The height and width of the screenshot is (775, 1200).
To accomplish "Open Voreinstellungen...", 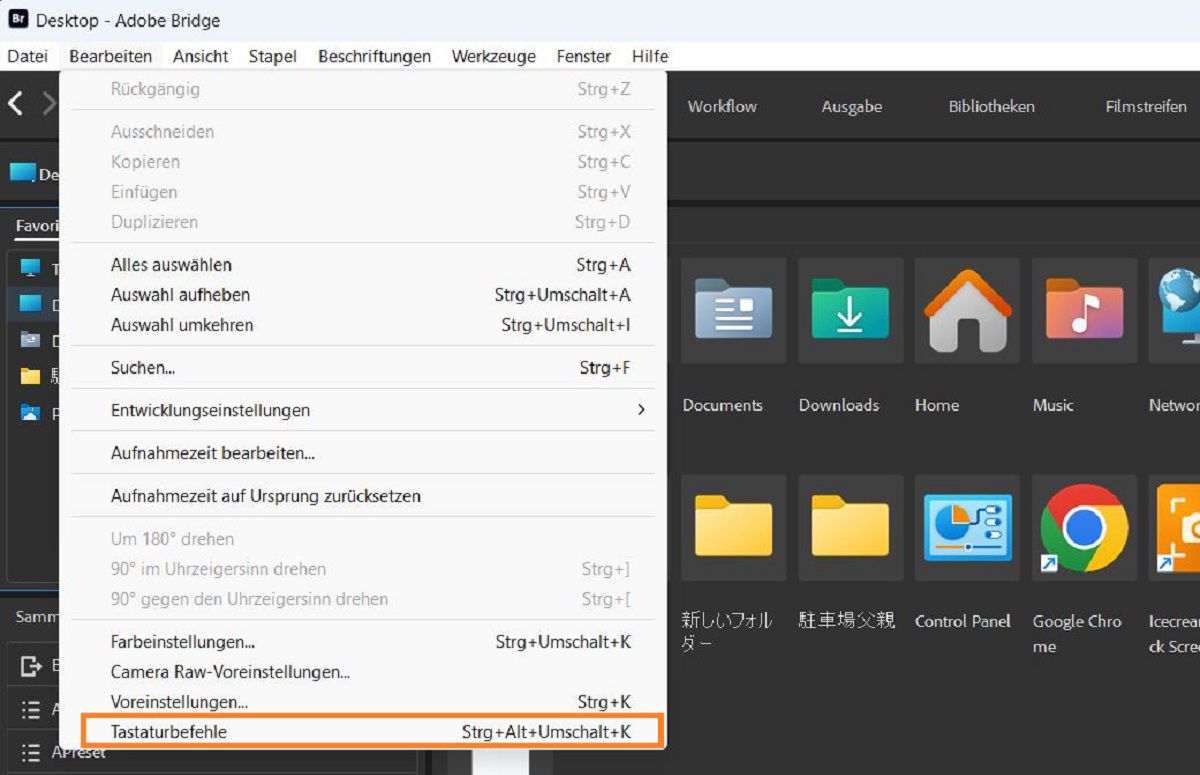I will (x=363, y=702).
